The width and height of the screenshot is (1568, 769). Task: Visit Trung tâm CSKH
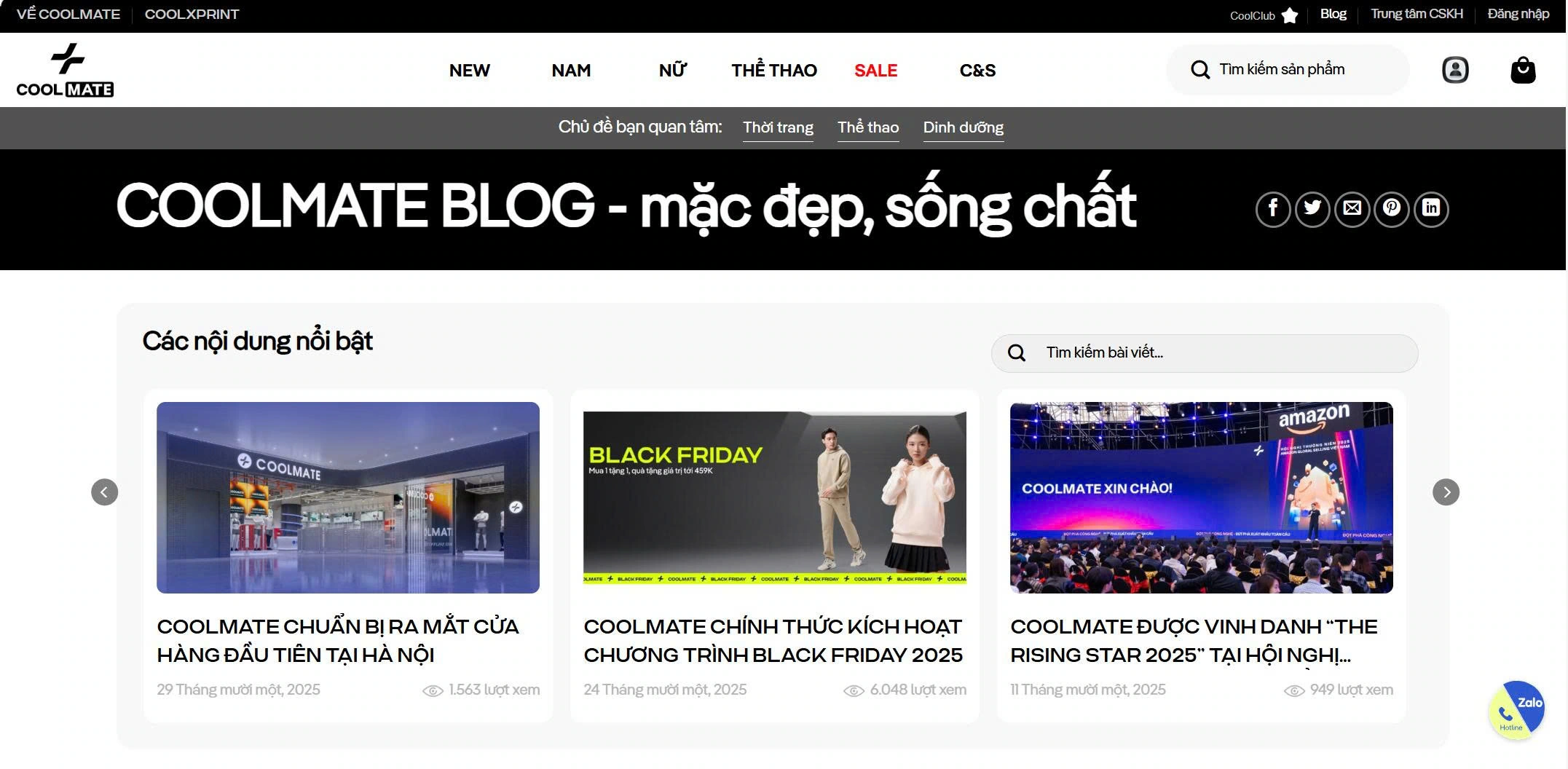coord(1416,13)
